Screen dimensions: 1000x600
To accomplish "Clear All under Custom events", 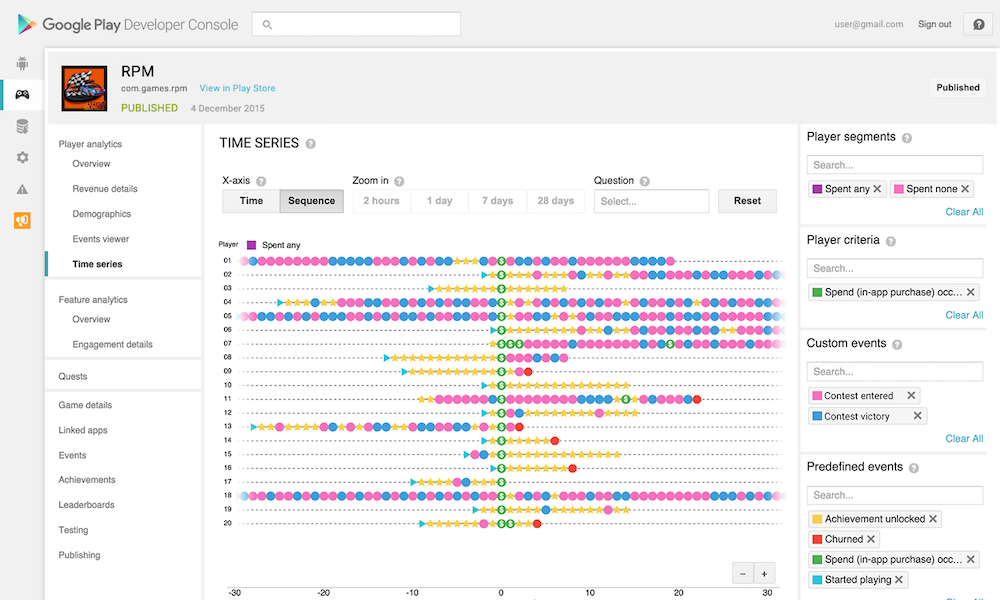I will (964, 439).
